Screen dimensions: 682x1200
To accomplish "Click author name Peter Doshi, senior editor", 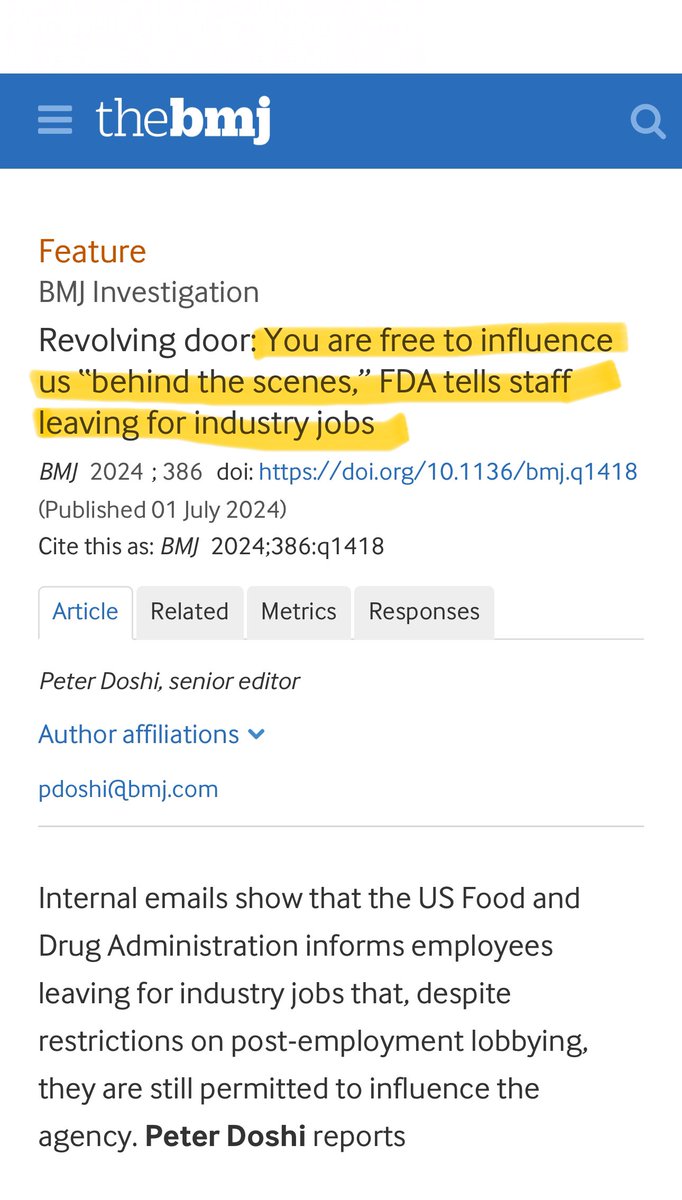I will point(169,681).
